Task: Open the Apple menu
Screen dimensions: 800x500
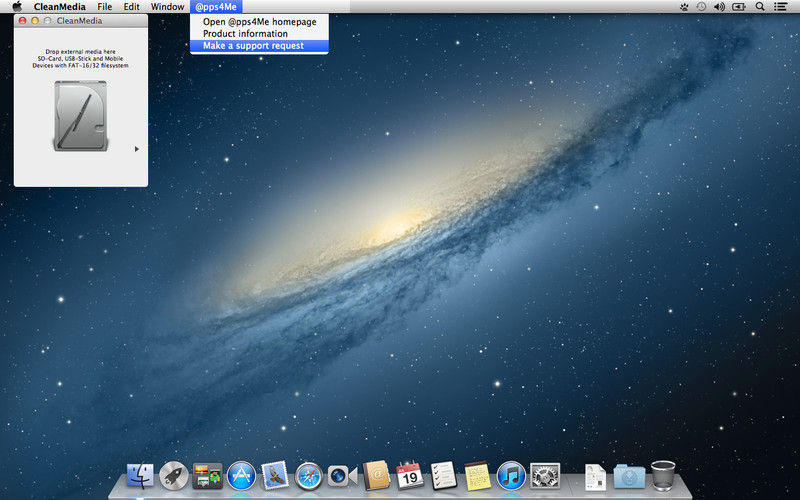Action: pos(17,7)
